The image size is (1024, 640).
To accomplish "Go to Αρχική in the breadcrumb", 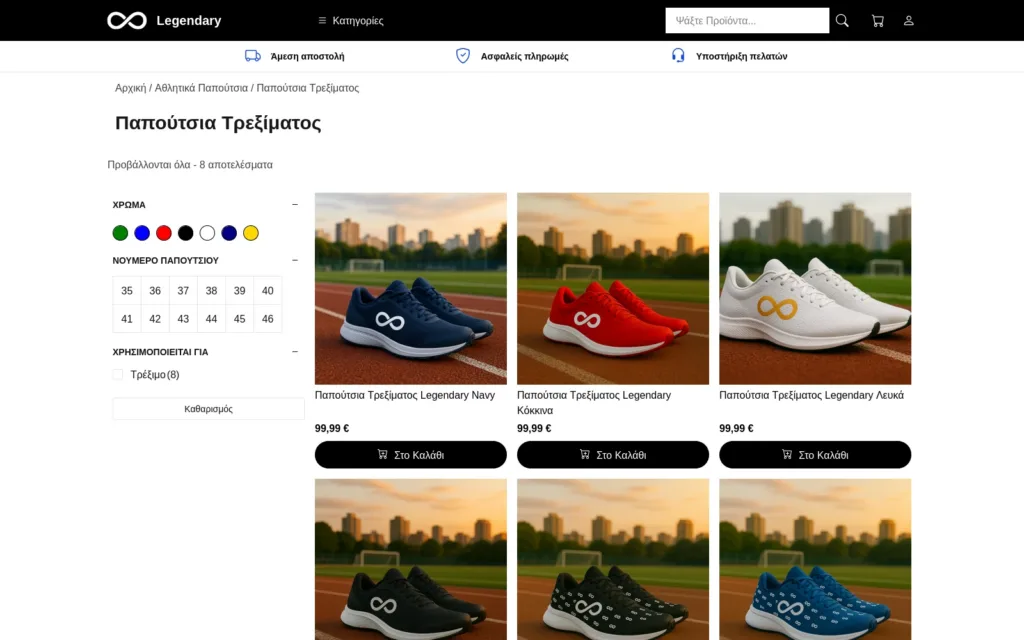I will 130,88.
